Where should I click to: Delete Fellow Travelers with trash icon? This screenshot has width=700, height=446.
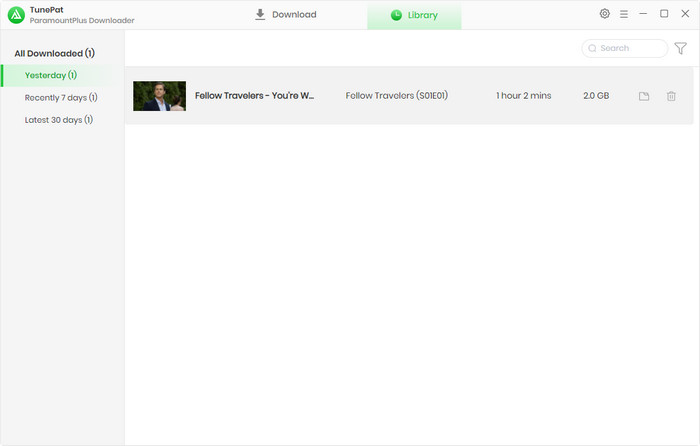[x=671, y=96]
